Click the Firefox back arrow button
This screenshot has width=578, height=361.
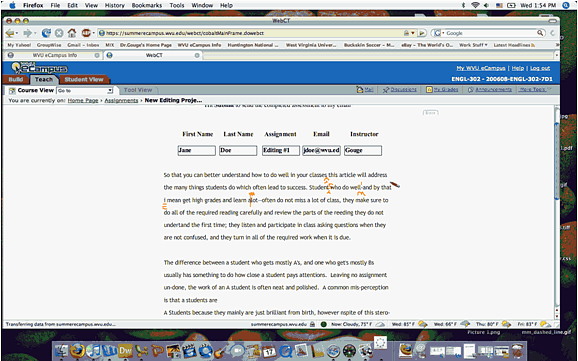[10, 33]
